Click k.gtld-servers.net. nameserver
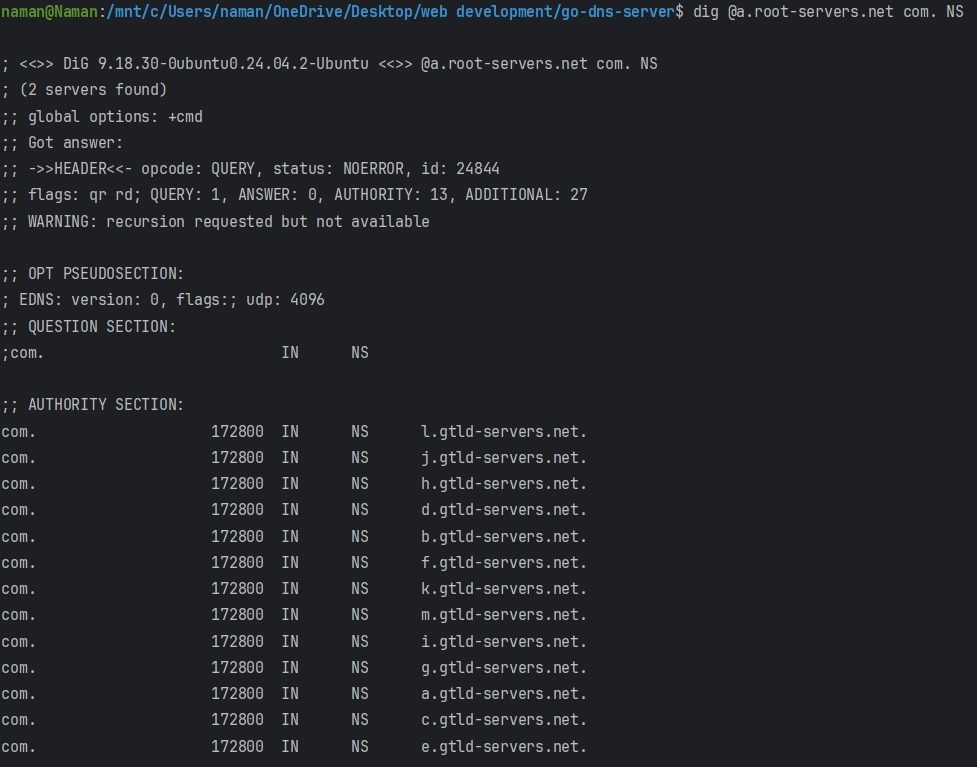This screenshot has height=767, width=977. (504, 589)
